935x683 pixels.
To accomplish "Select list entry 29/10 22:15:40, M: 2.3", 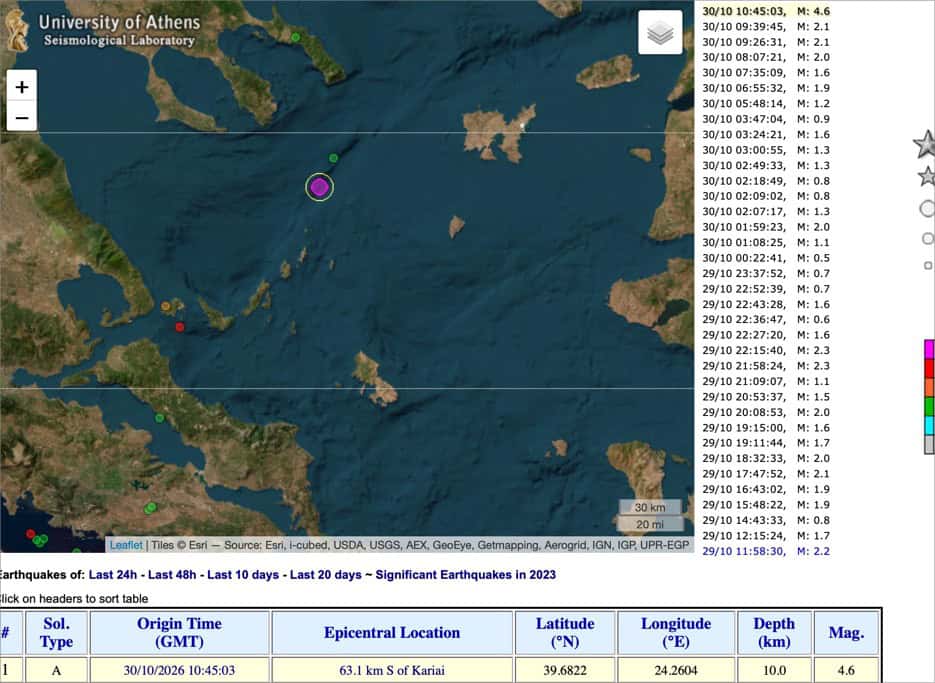I will [766, 351].
